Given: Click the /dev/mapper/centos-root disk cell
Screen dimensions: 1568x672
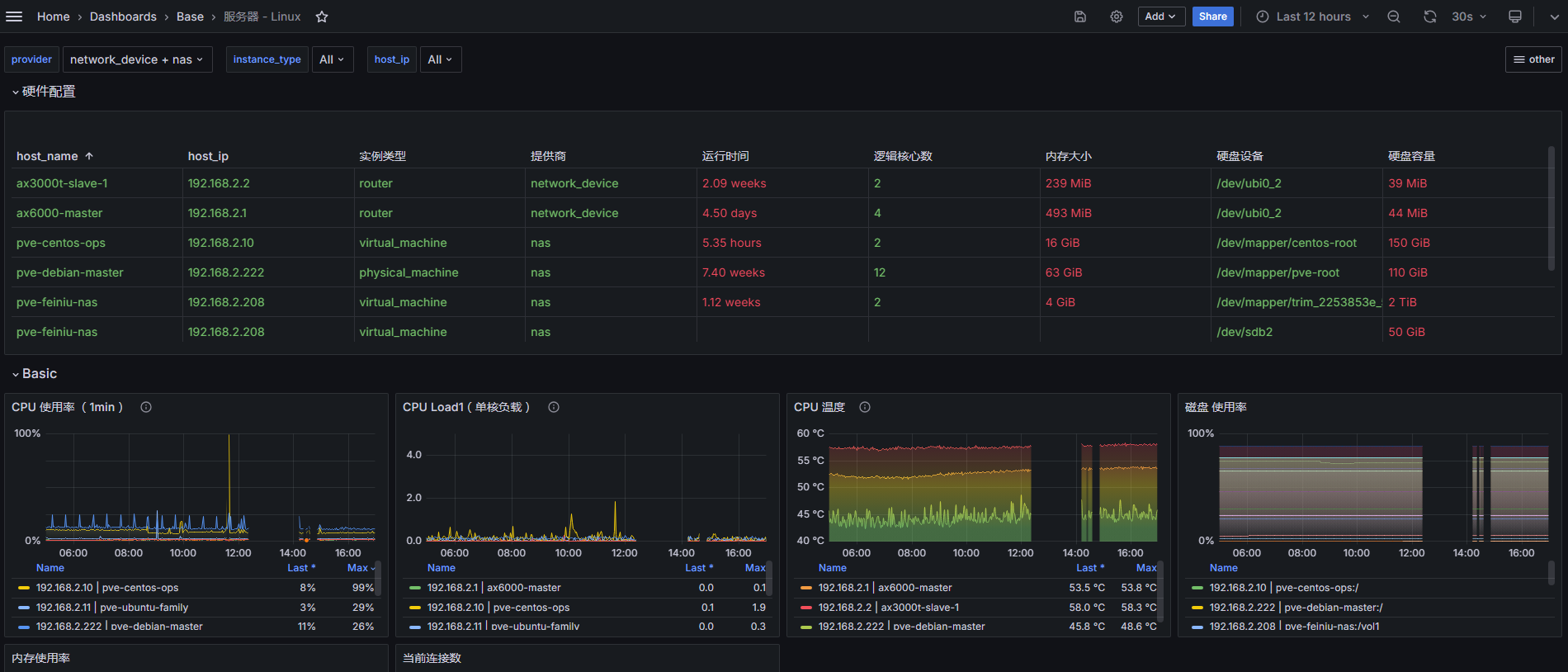Looking at the screenshot, I should click(x=1287, y=243).
